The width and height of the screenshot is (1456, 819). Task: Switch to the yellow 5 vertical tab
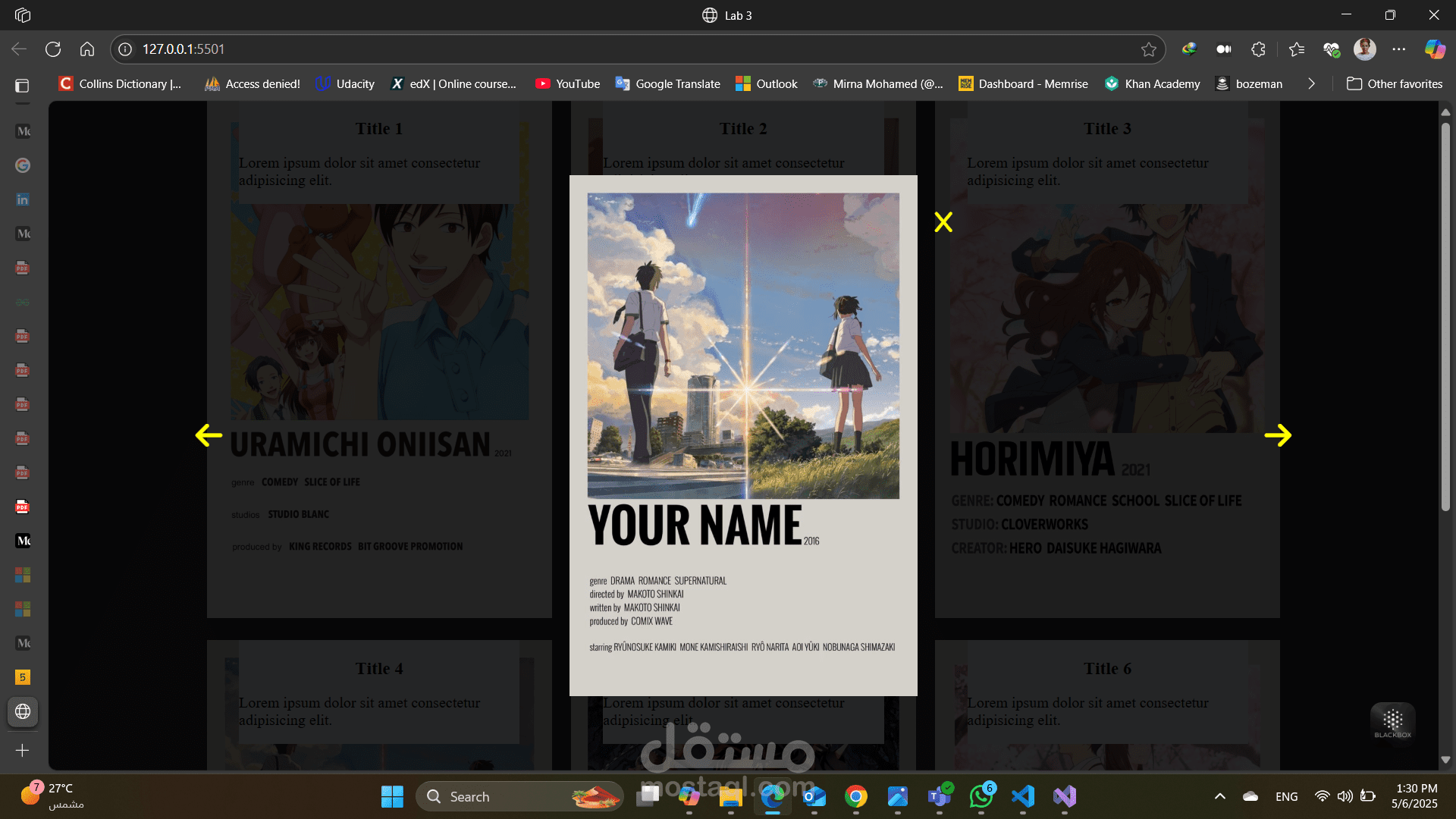23,677
